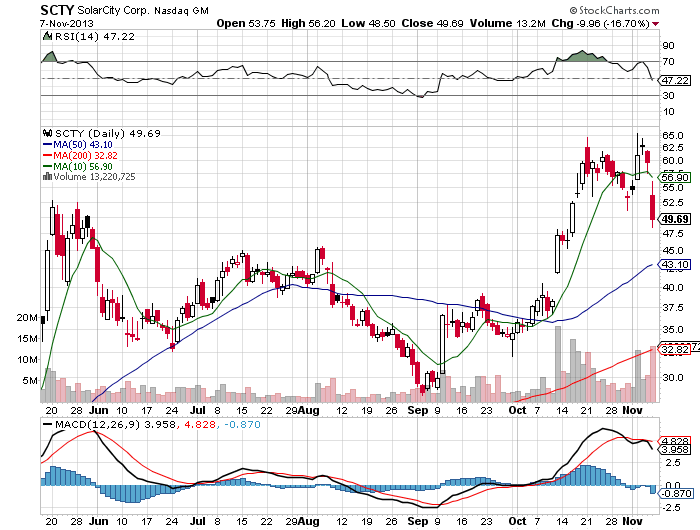The image size is (700, 530).
Task: Select the bold SCTY ticker symbol in header
Action: tap(57, 10)
